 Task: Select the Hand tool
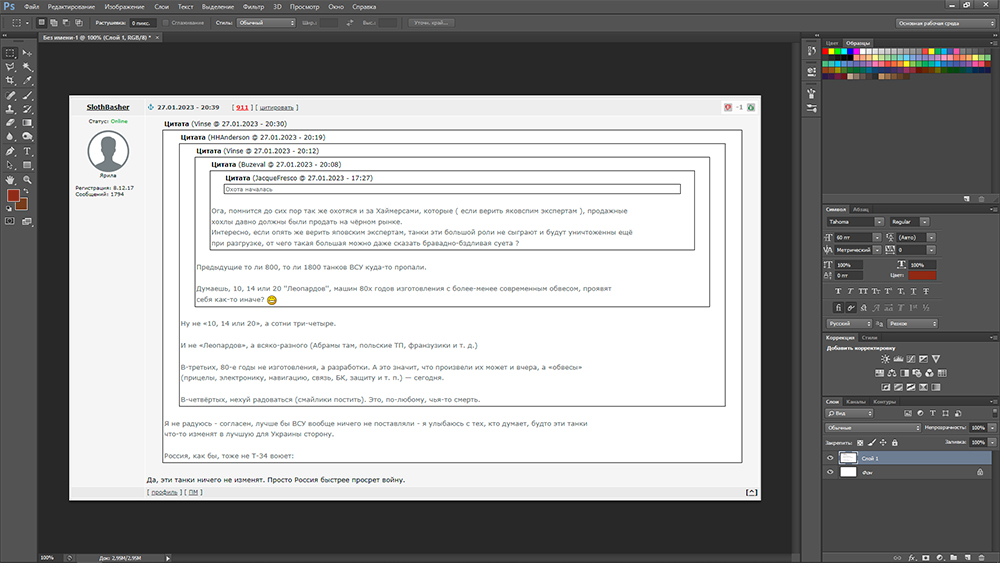click(10, 180)
